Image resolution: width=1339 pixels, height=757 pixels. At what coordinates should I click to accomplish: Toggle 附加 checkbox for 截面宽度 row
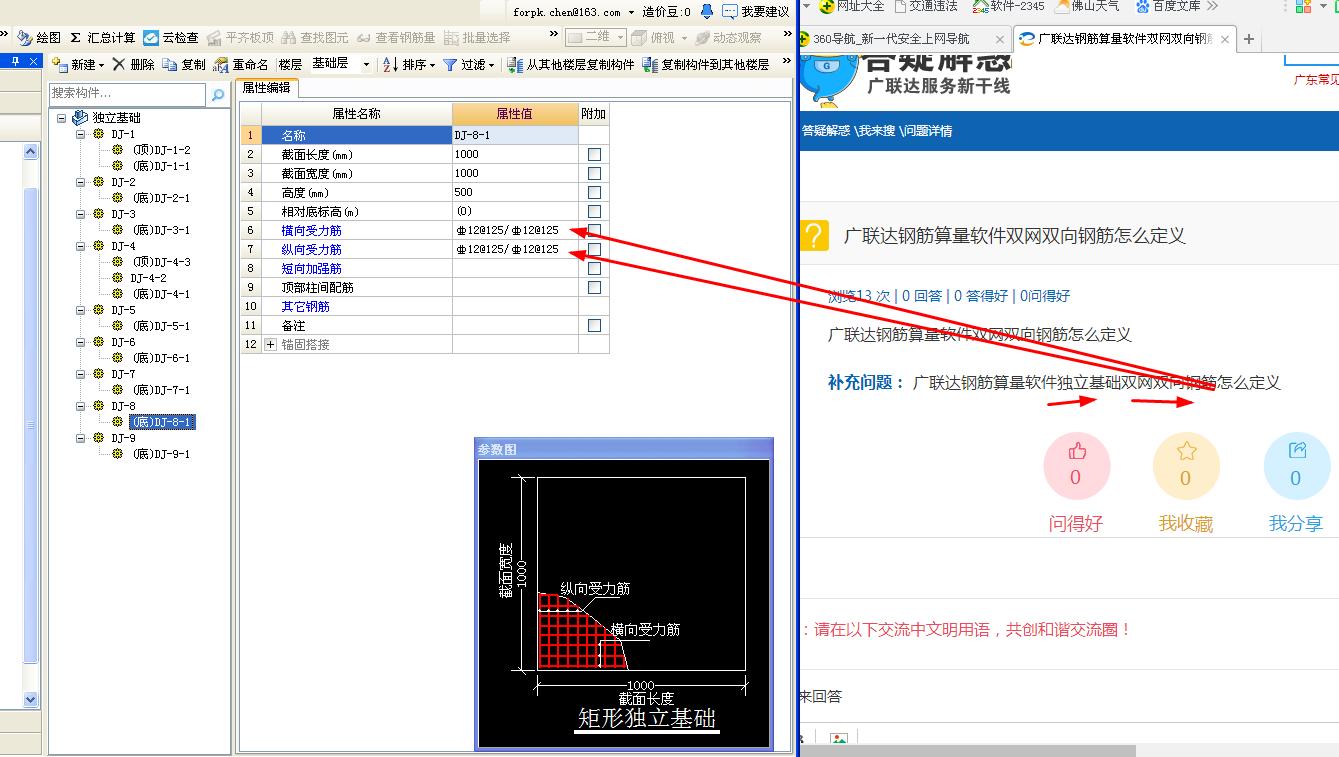click(594, 173)
